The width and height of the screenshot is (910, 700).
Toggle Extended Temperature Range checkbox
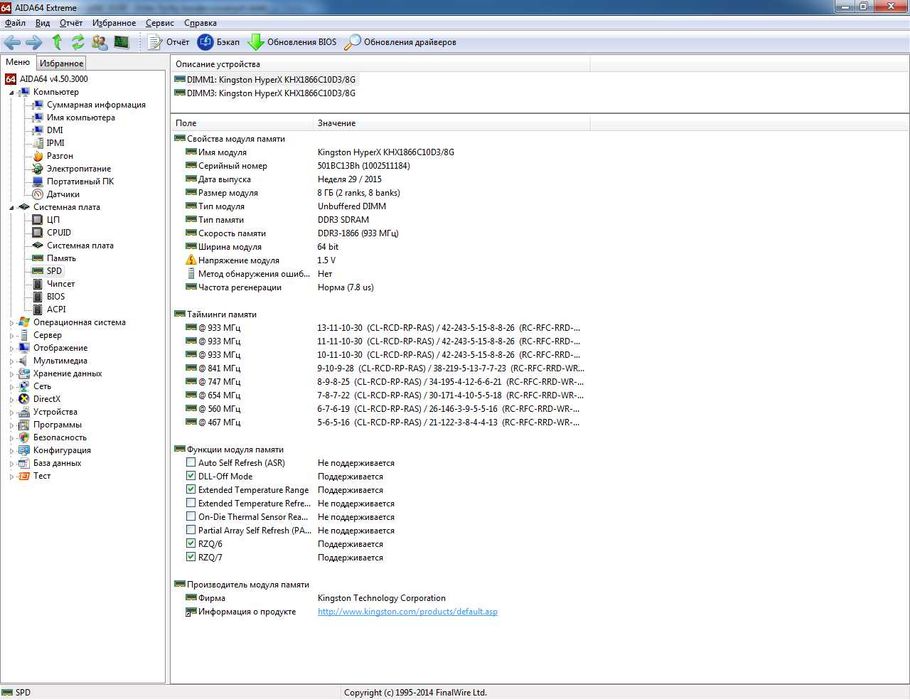pos(190,489)
